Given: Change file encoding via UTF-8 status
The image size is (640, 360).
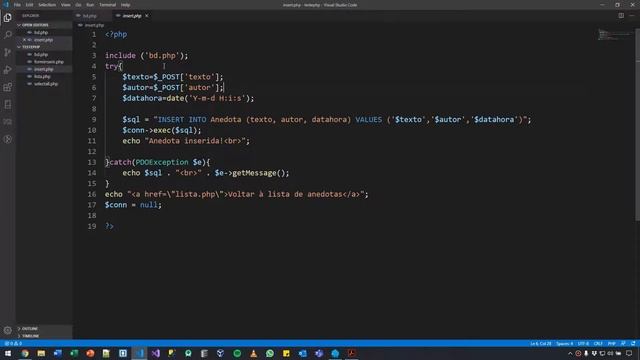Looking at the screenshot, I should pos(583,344).
